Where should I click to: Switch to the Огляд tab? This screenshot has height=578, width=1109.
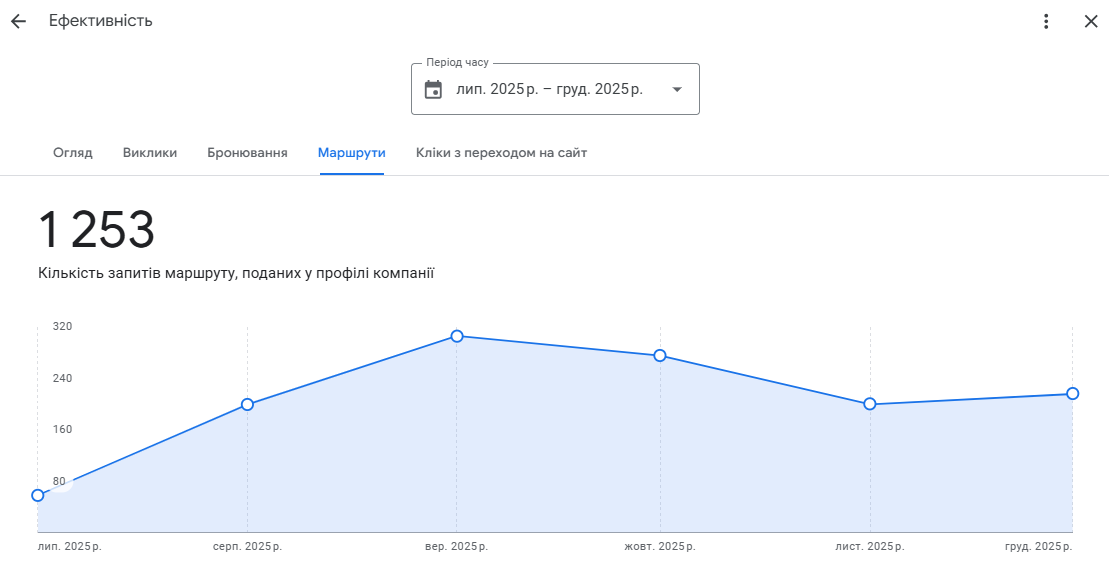pos(73,153)
